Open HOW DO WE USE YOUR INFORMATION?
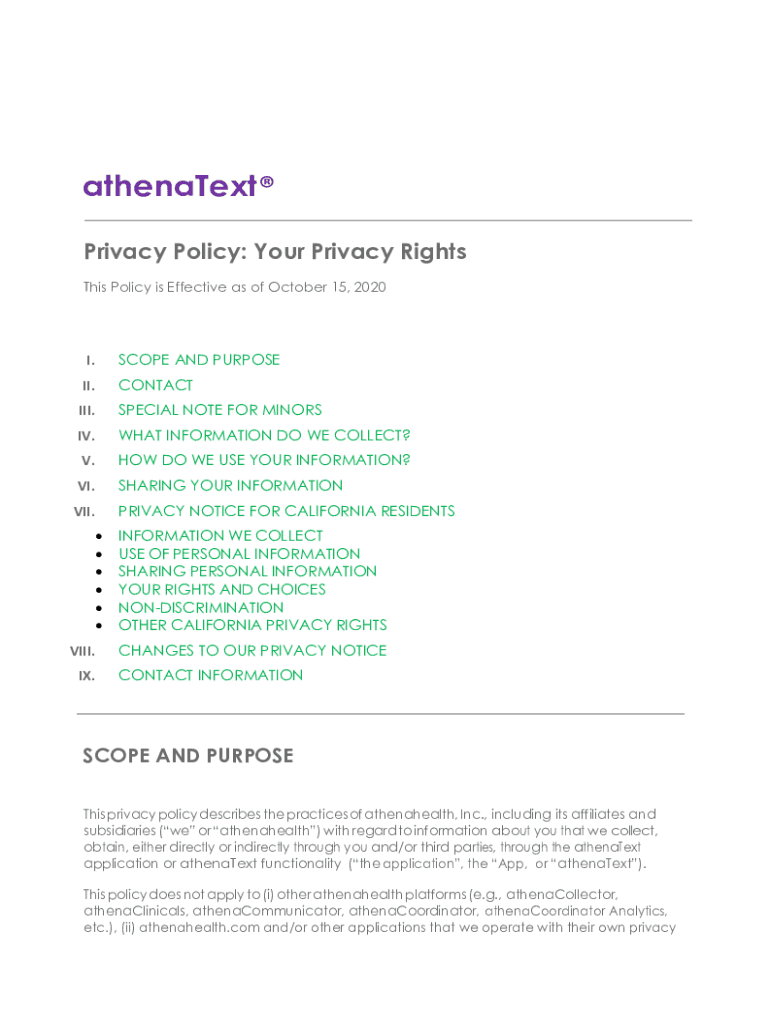The height and width of the screenshot is (1024, 770). tap(264, 460)
